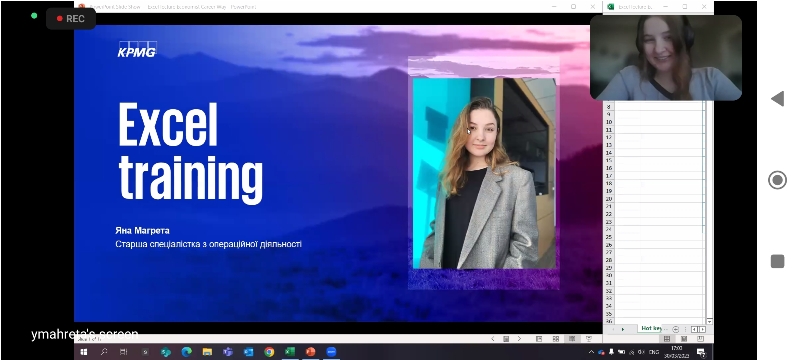Open the taskbar search magnifier
This screenshot has width=800, height=360.
[x=104, y=352]
